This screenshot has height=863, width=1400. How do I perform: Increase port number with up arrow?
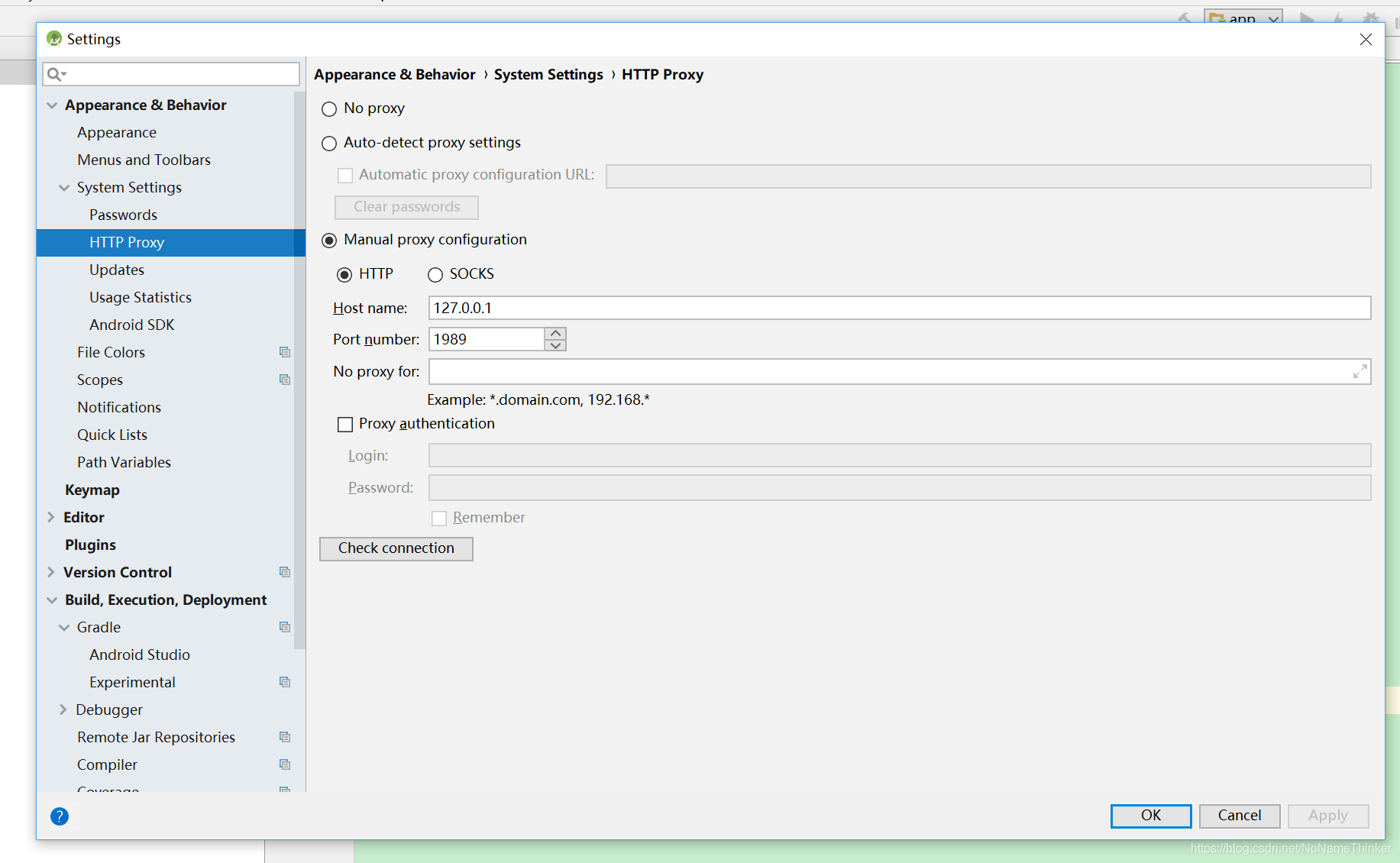[556, 333]
